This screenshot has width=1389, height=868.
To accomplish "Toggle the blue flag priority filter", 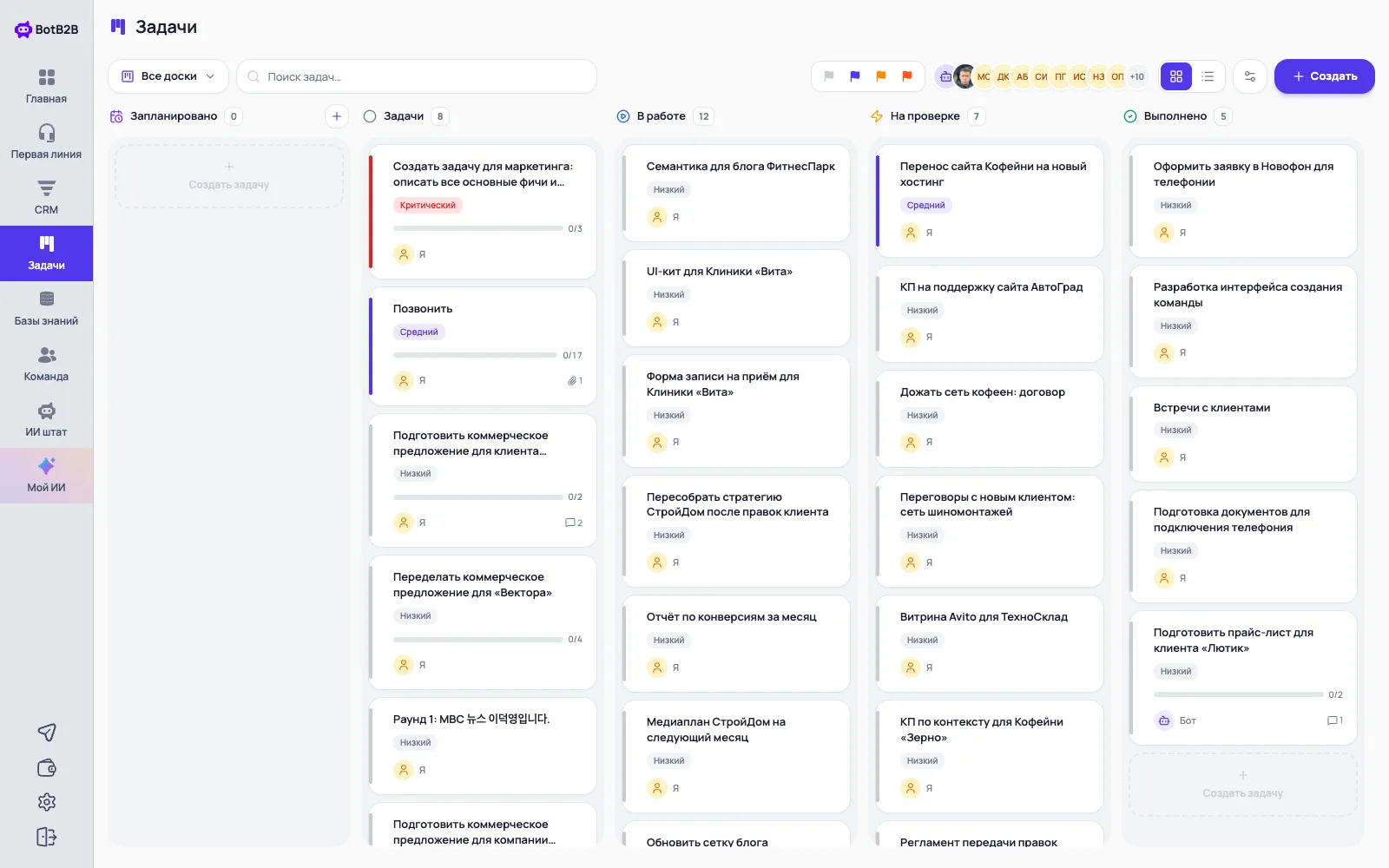I will point(855,76).
